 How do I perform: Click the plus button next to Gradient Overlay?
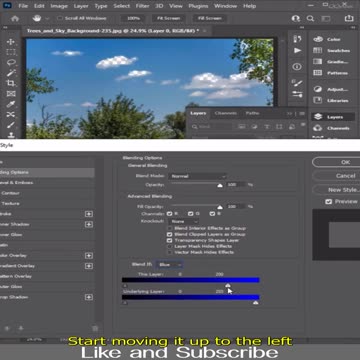coord(89,266)
